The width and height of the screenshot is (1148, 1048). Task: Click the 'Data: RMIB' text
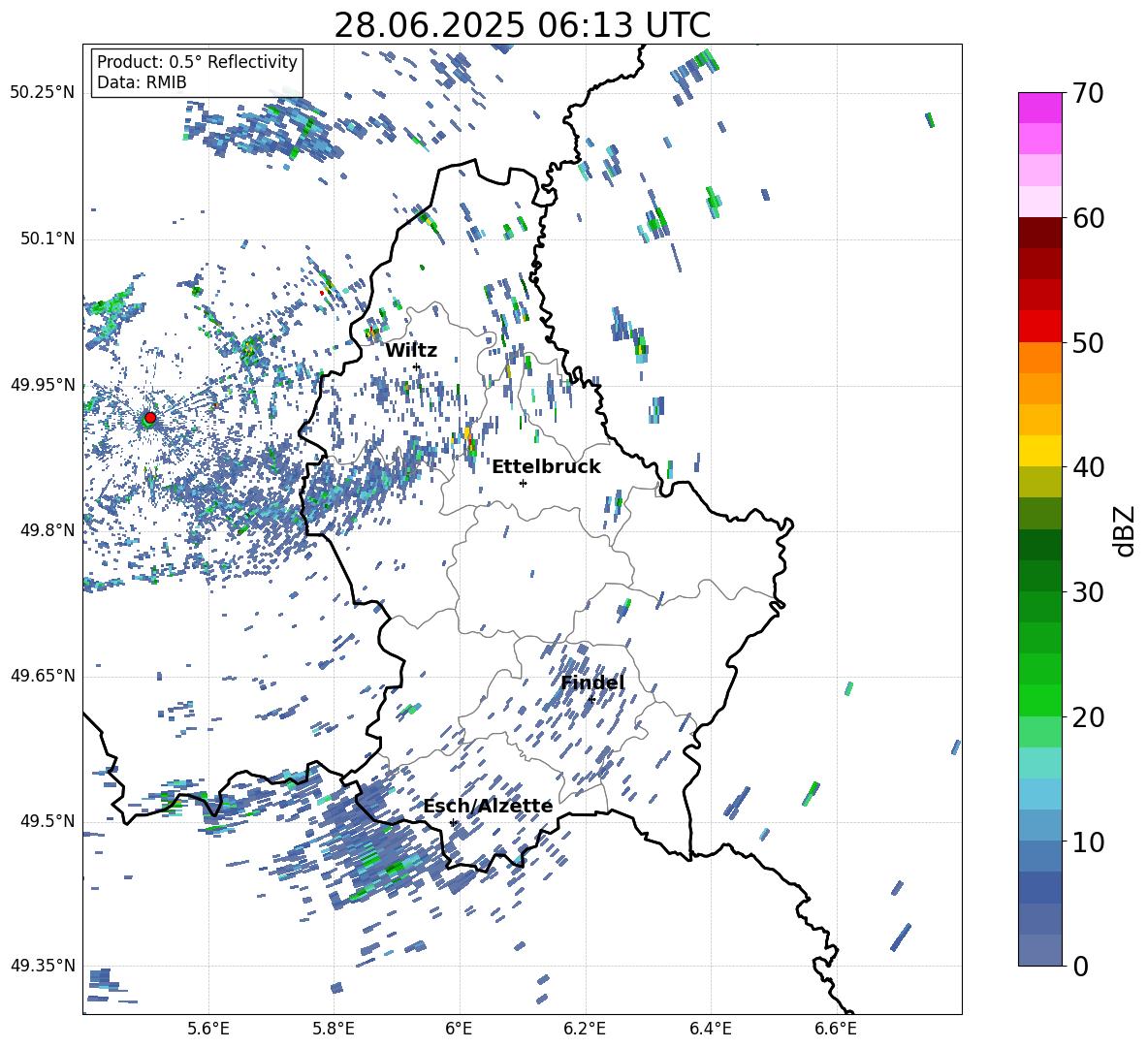click(x=142, y=82)
